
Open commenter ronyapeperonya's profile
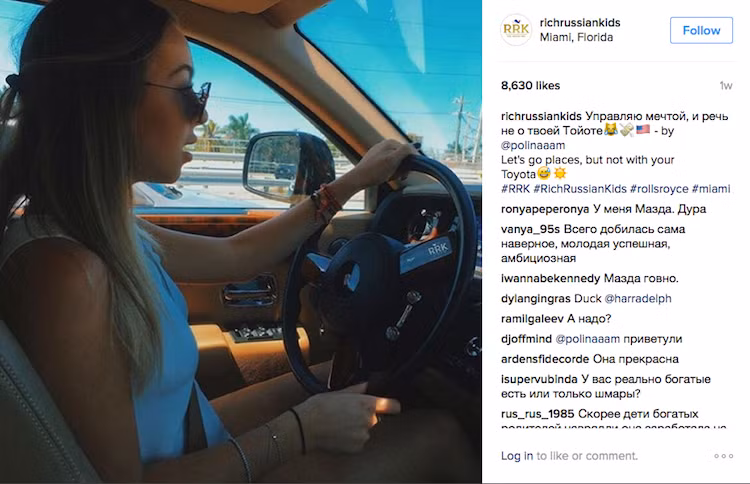tap(545, 209)
